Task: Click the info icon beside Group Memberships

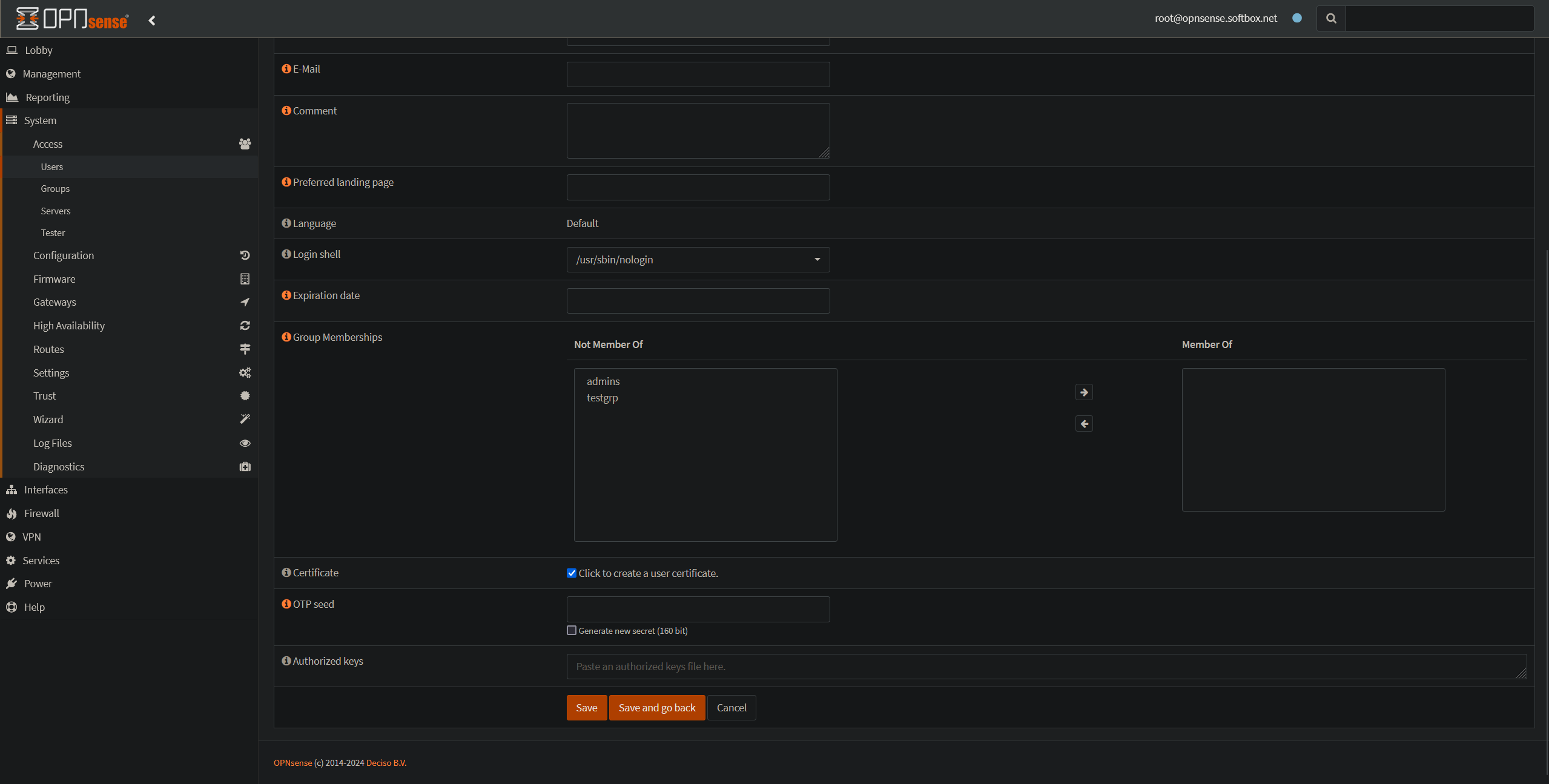Action: (x=286, y=337)
